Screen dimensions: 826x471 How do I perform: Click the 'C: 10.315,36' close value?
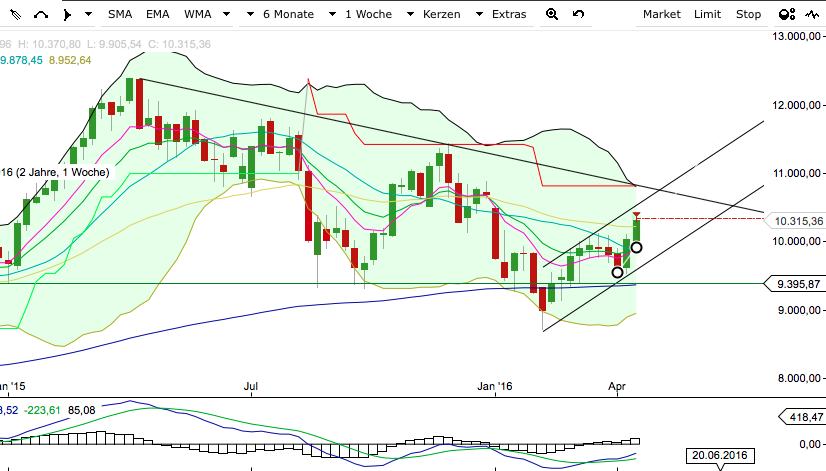pos(179,44)
